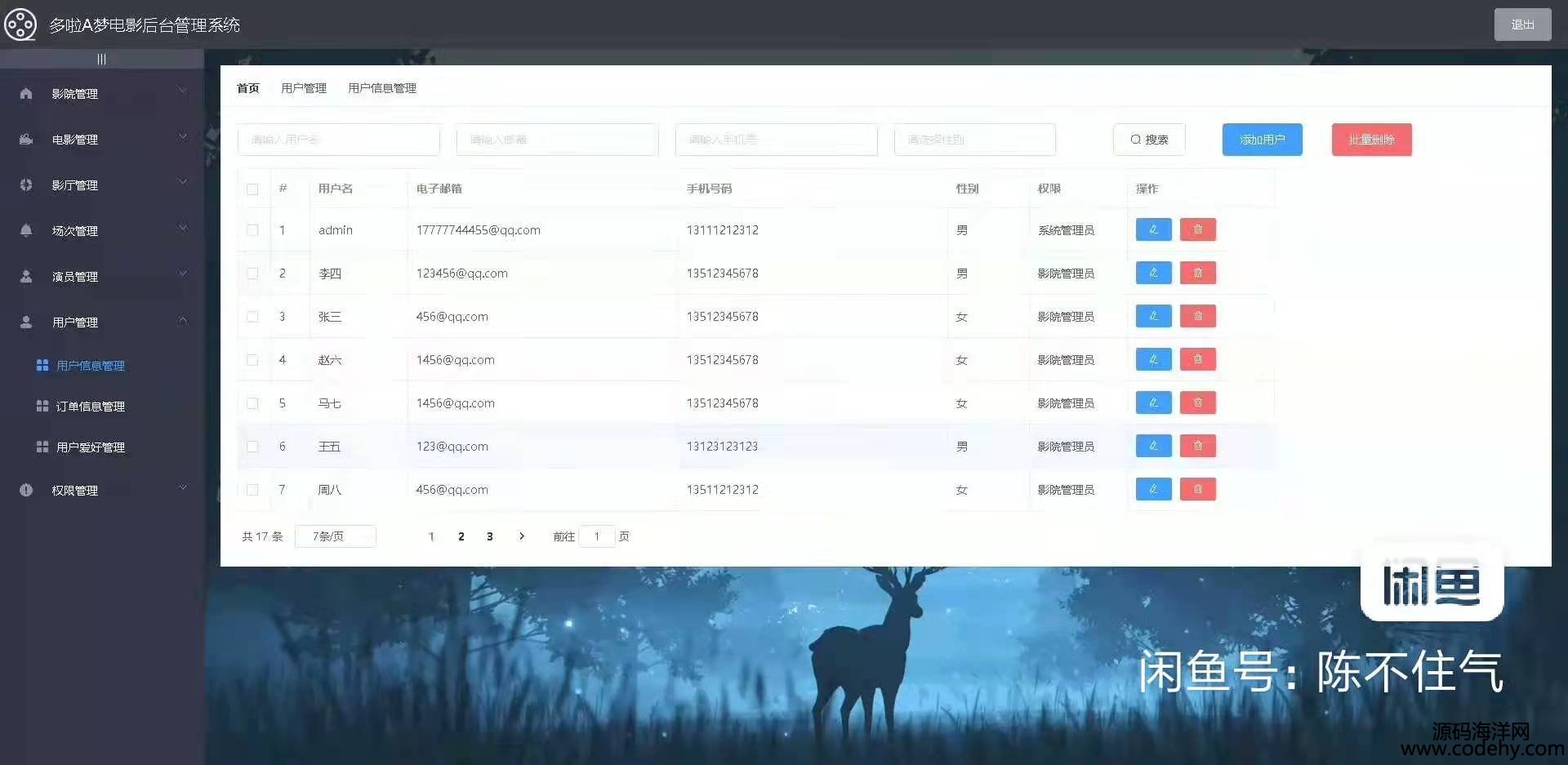This screenshot has width=1568, height=765.
Task: Check the checkbox for the admin row
Action: (x=252, y=230)
